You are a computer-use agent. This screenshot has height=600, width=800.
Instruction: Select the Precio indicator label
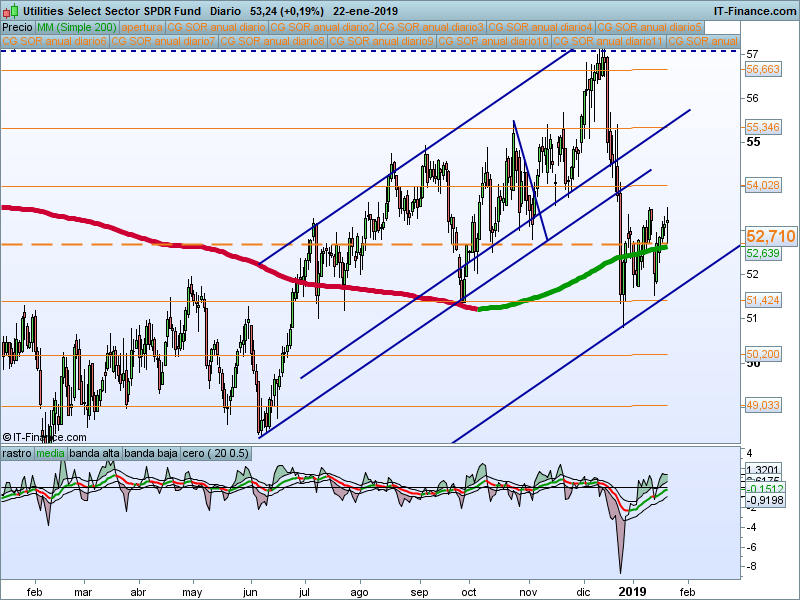[19, 27]
